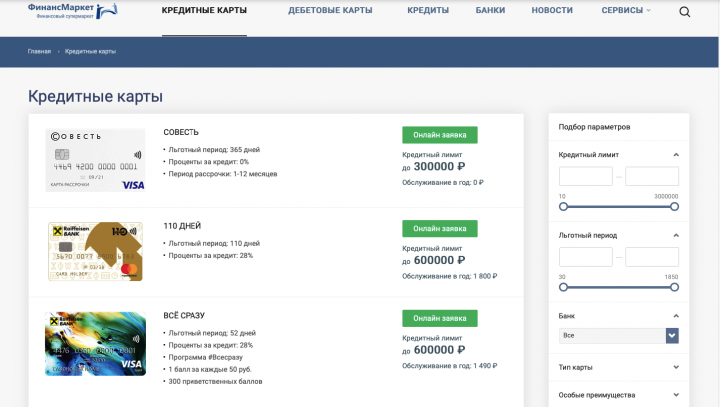Focus the minimum credit limit field
Screen dimensions: 720x407
[585, 176]
